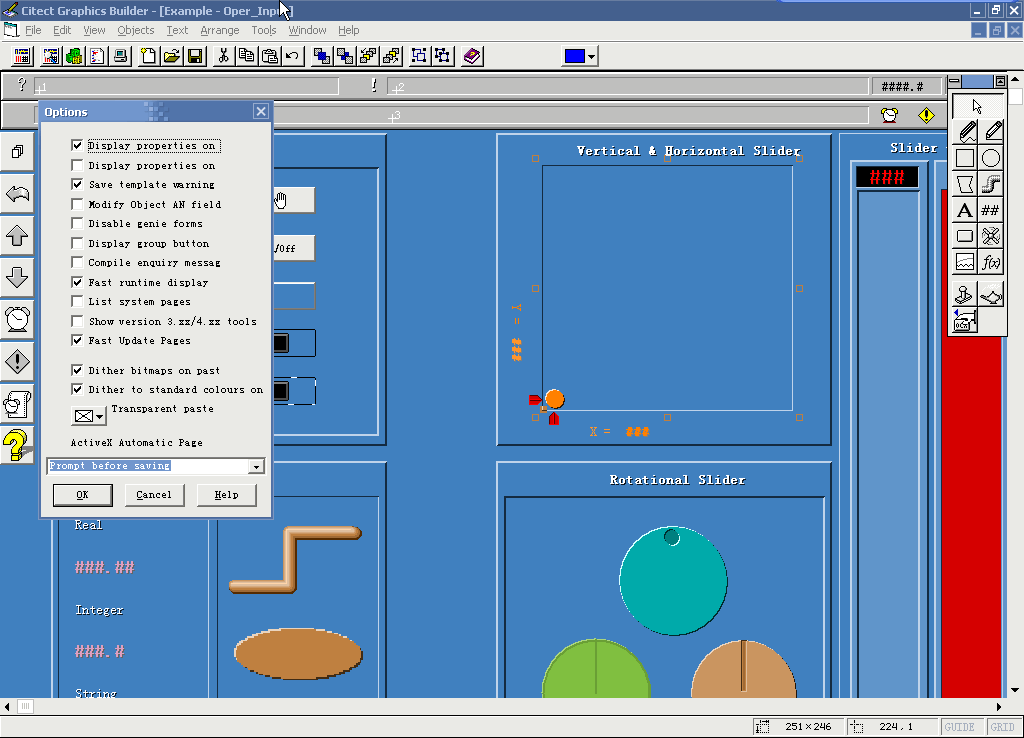Open the Objects menu
This screenshot has height=738, width=1024.
(136, 30)
